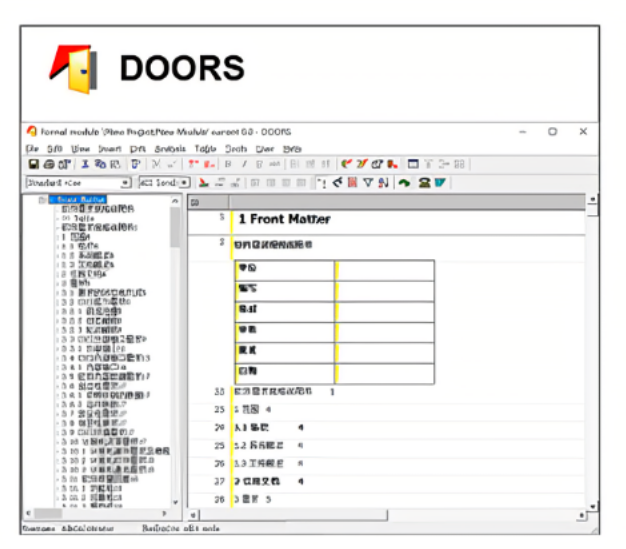Click the ID column header
Viewport: 626px width, 549px height.
[195, 201]
